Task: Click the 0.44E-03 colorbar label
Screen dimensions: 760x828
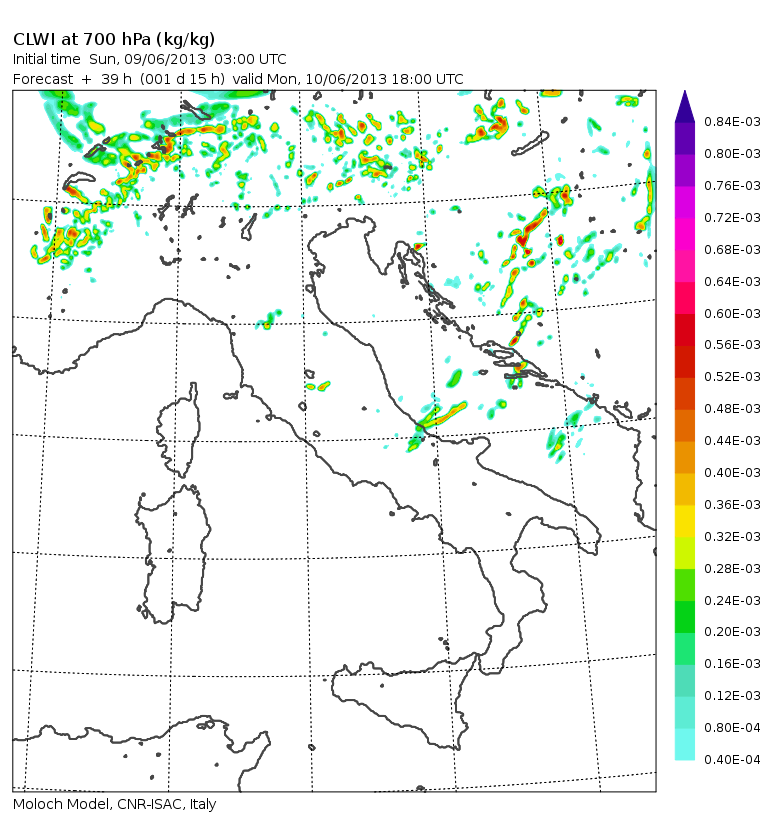Action: tap(732, 440)
